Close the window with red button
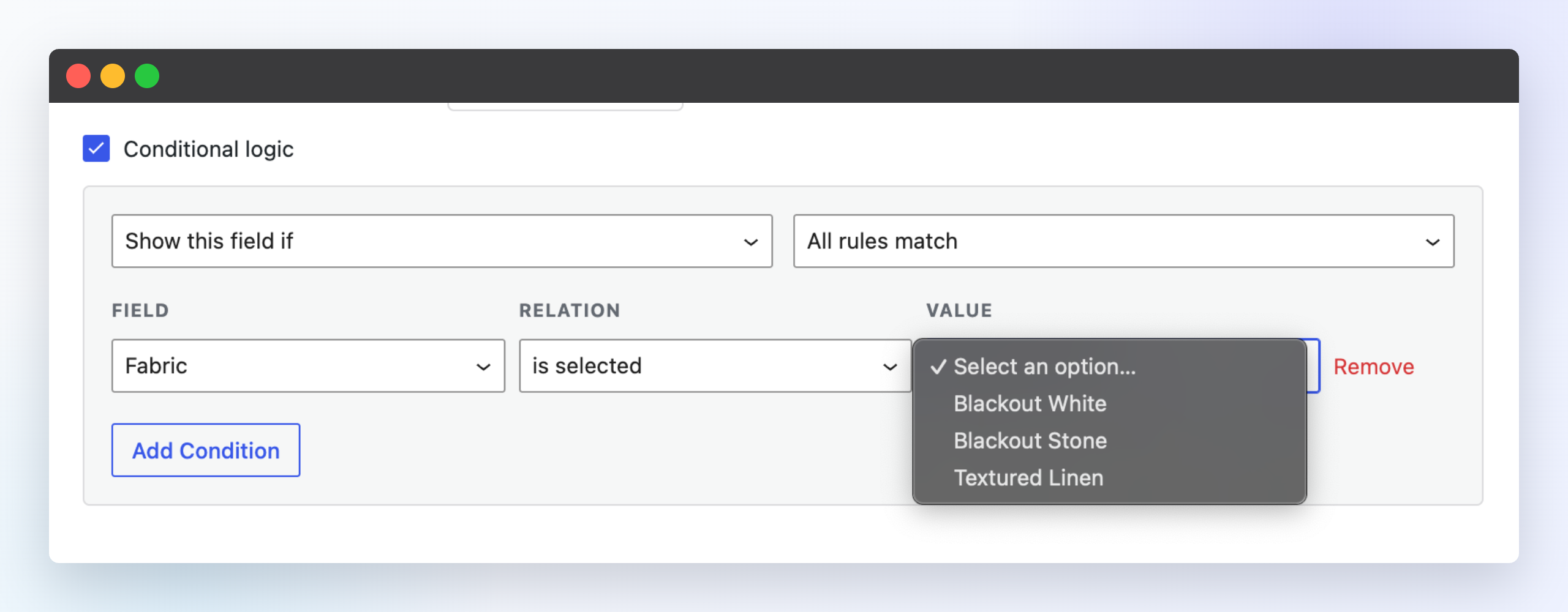The width and height of the screenshot is (1568, 612). [x=78, y=76]
